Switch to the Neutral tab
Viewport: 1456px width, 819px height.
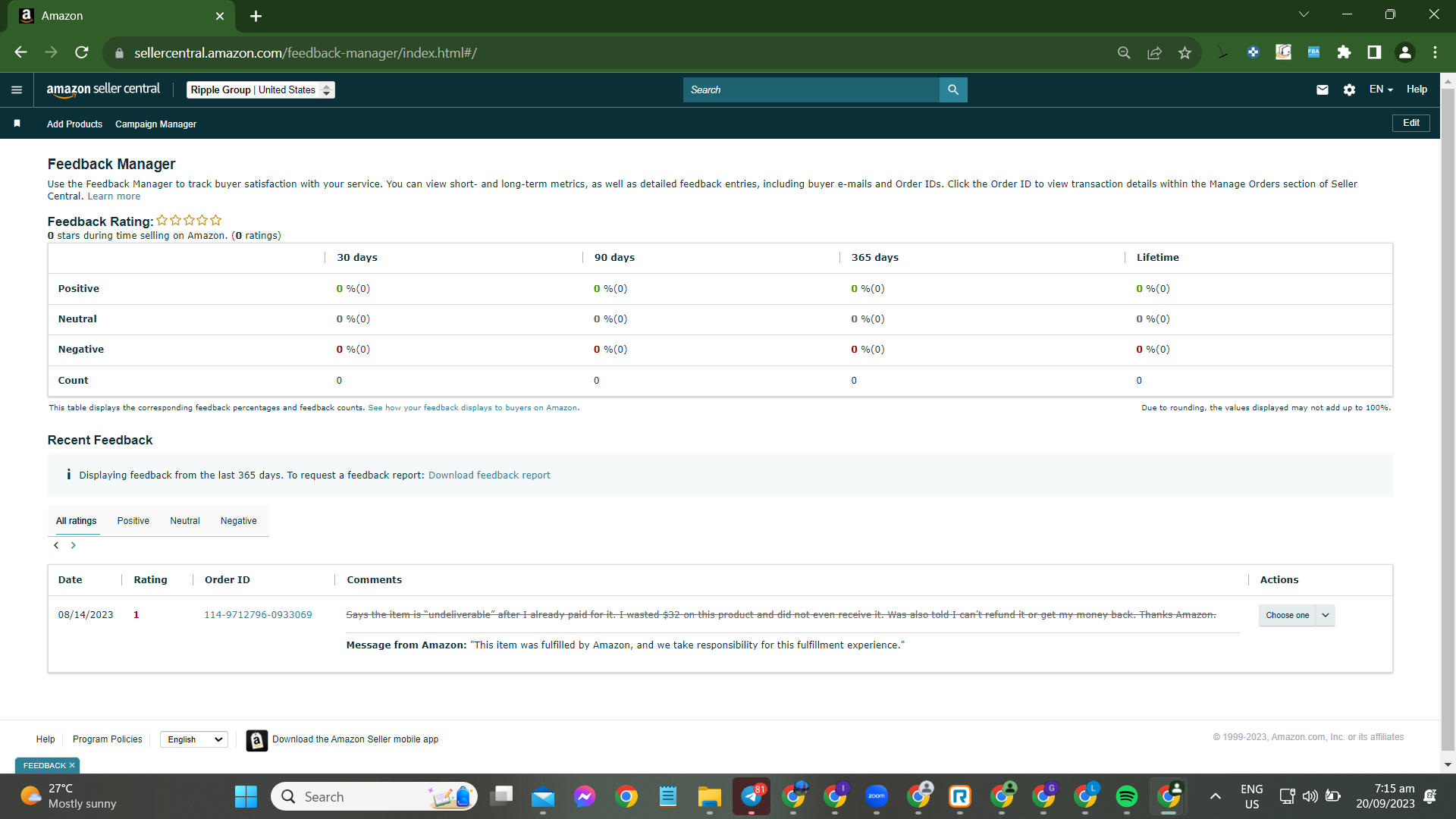pyautogui.click(x=185, y=521)
